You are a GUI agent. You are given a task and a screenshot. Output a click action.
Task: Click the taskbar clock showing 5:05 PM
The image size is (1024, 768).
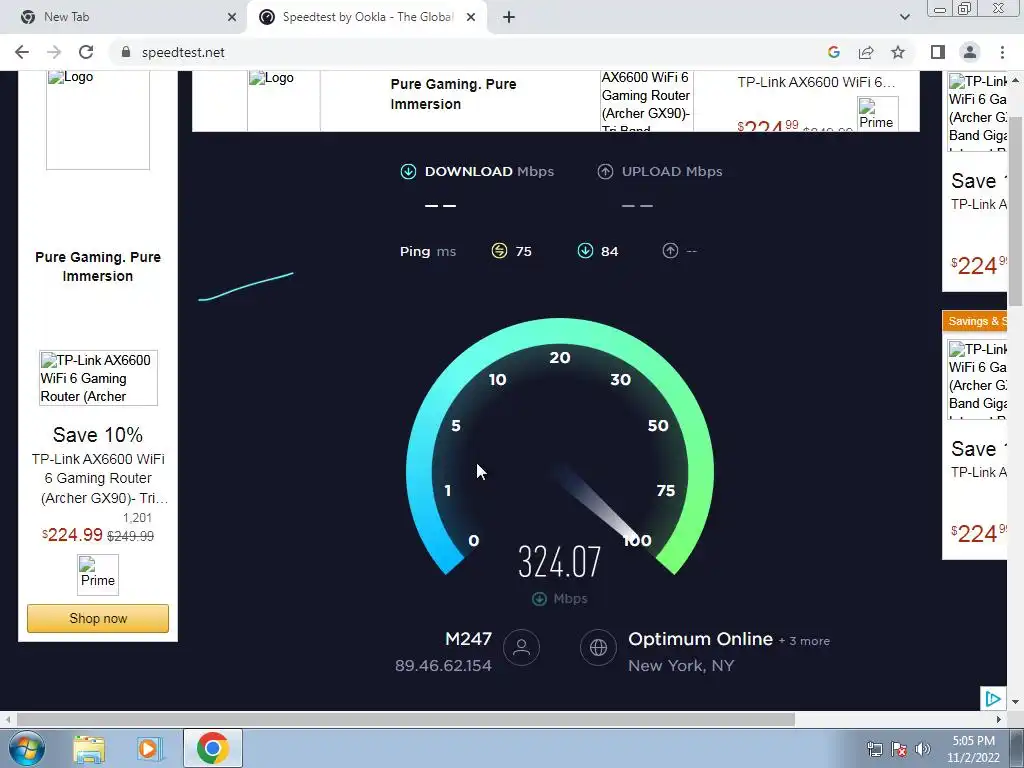tap(973, 749)
